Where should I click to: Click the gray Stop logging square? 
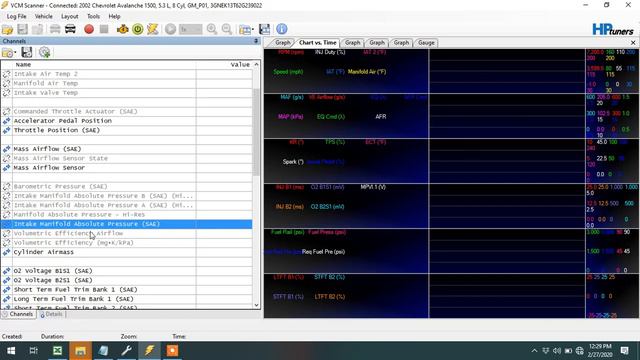[x=104, y=29]
